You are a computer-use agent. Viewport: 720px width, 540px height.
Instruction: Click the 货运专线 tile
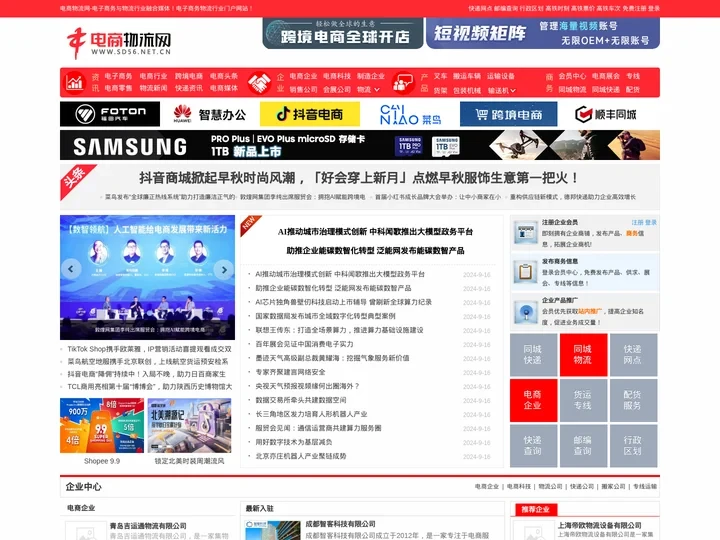tap(583, 400)
